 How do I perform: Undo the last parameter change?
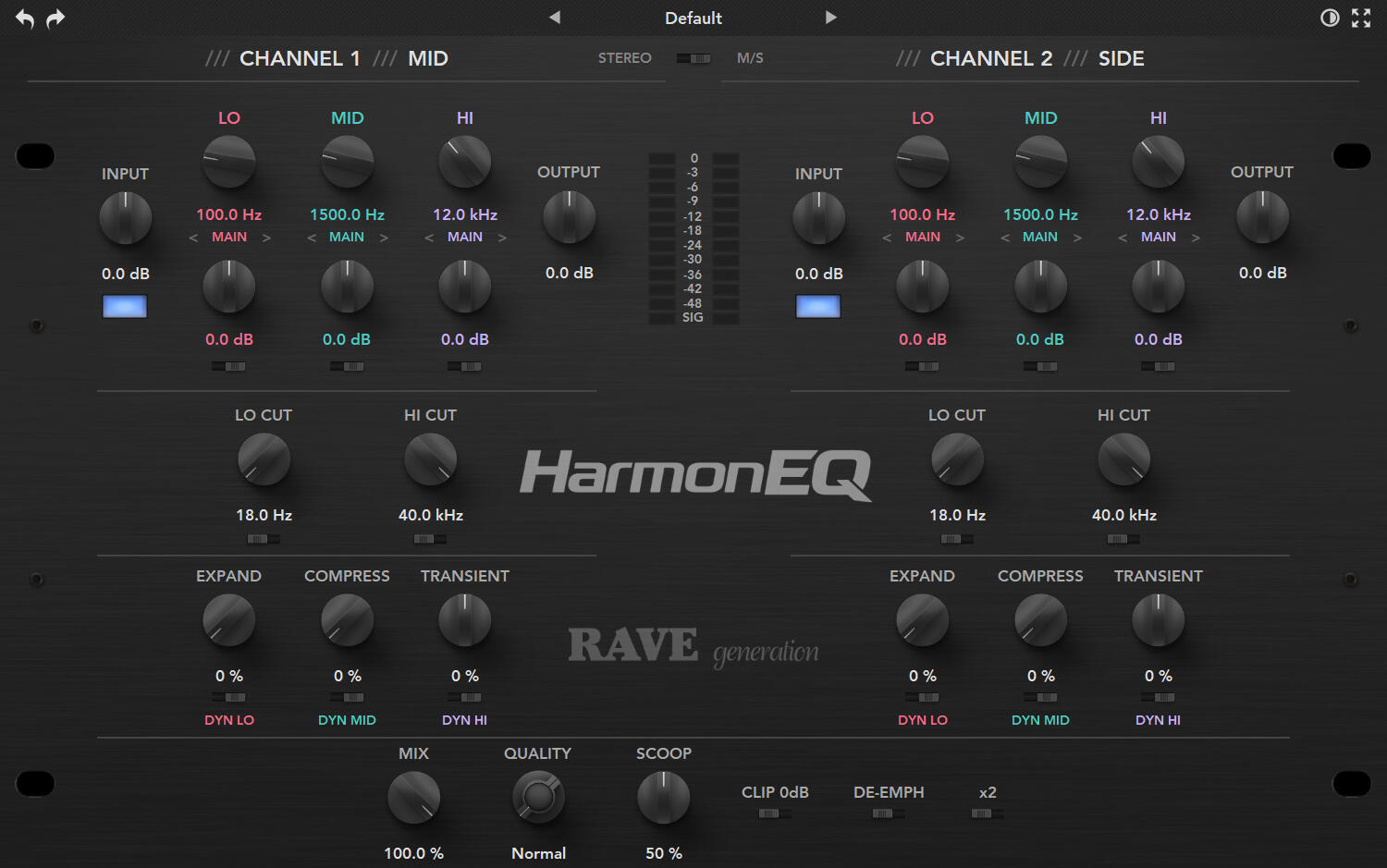tap(24, 18)
